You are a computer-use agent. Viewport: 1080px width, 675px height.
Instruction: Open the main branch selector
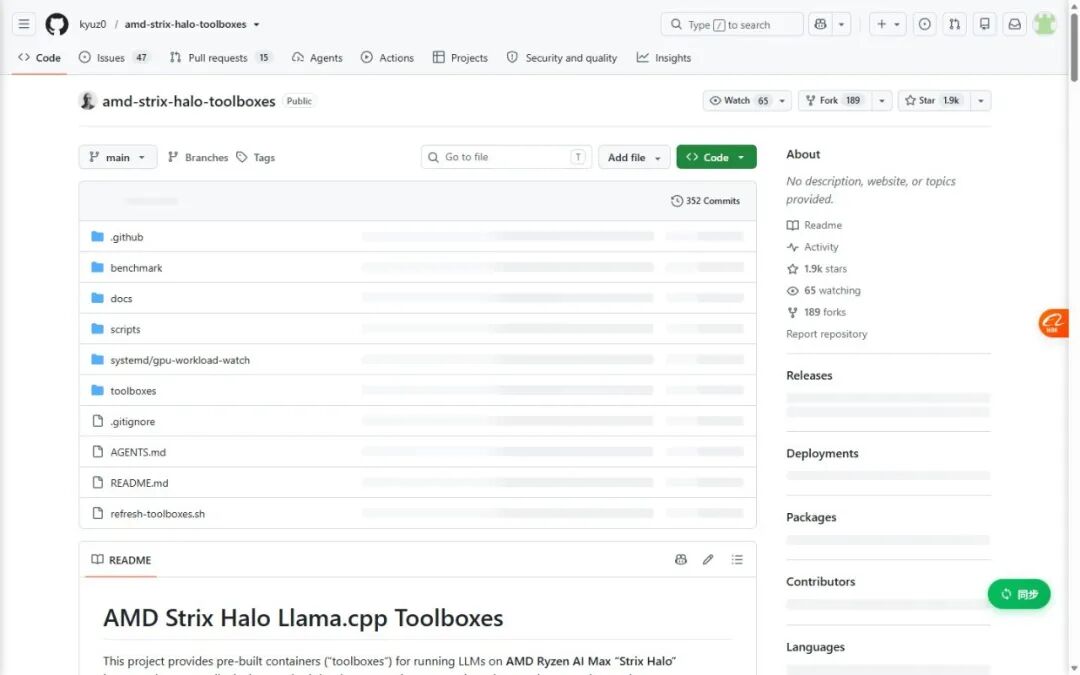point(118,157)
